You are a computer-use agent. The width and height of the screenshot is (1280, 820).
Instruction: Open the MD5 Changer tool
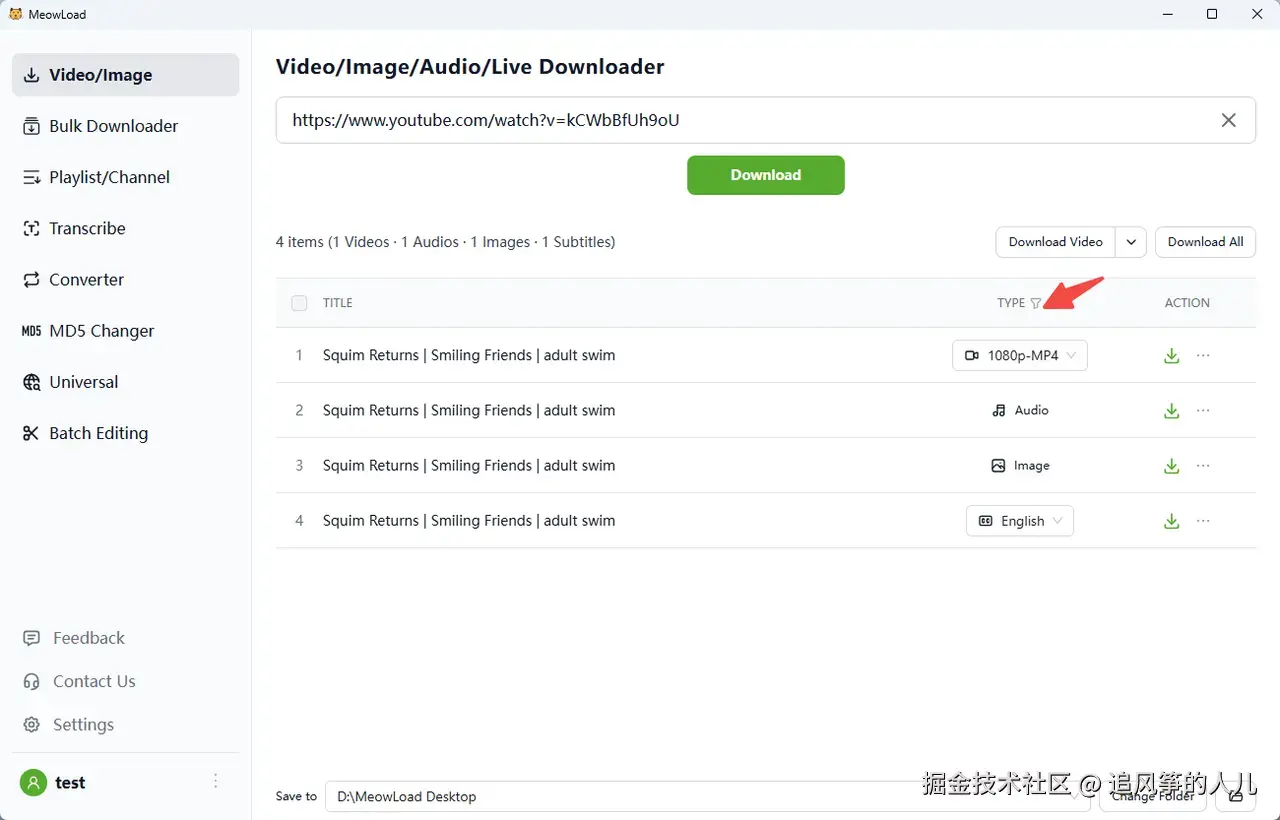125,331
